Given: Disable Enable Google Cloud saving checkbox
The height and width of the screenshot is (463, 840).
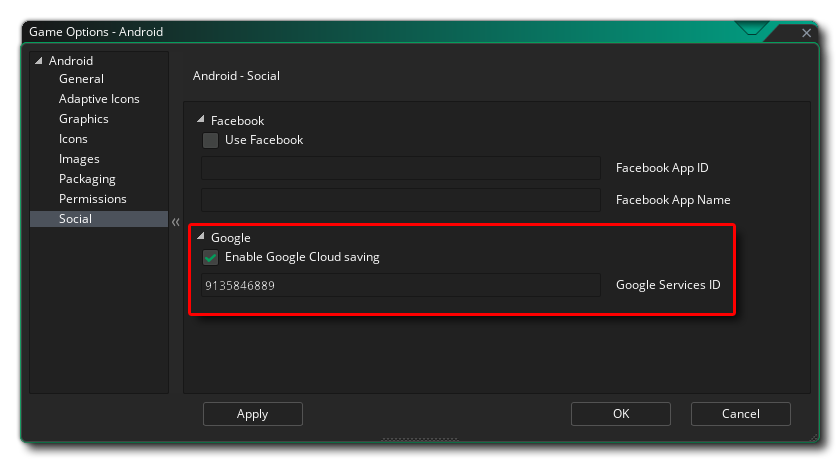Looking at the screenshot, I should click(211, 258).
